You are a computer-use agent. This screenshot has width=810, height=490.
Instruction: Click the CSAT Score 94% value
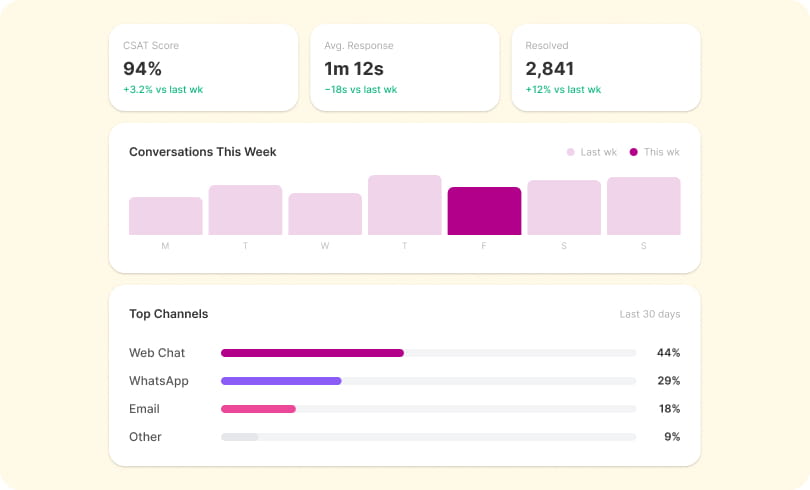point(142,69)
